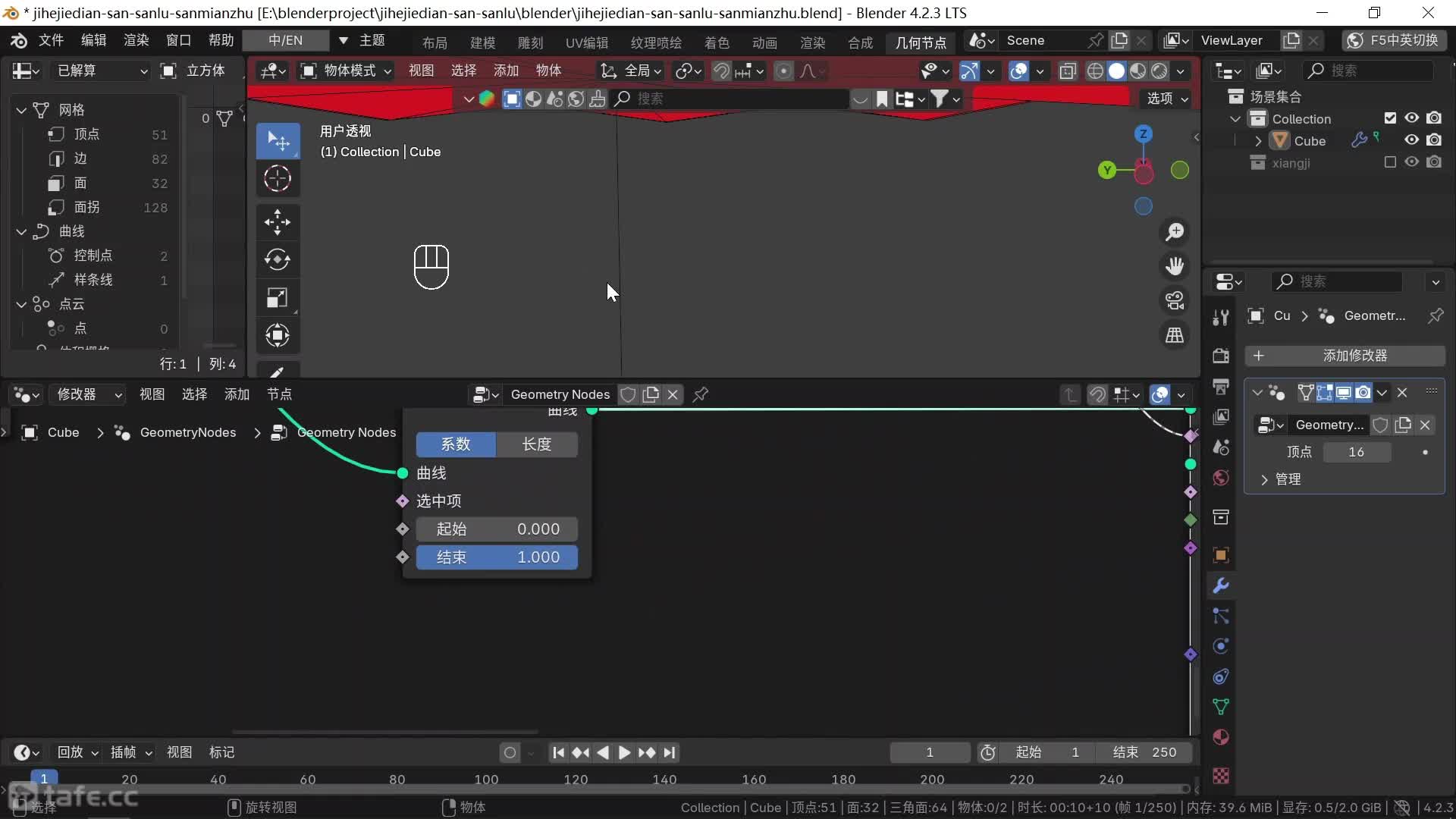The width and height of the screenshot is (1456, 819).
Task: Uncheck the Collection exclude checkbox
Action: click(1390, 118)
